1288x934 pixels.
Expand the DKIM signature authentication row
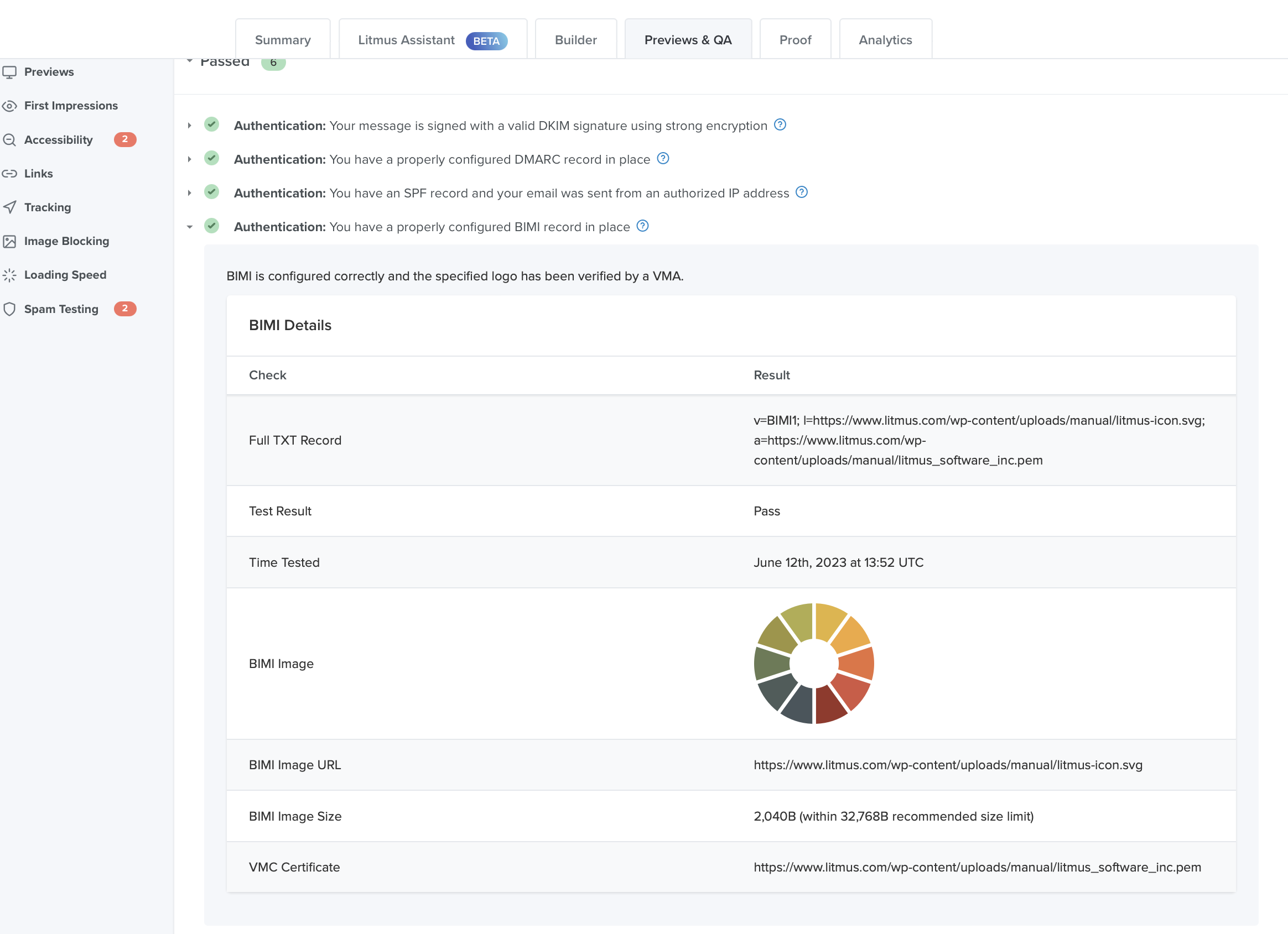click(190, 126)
